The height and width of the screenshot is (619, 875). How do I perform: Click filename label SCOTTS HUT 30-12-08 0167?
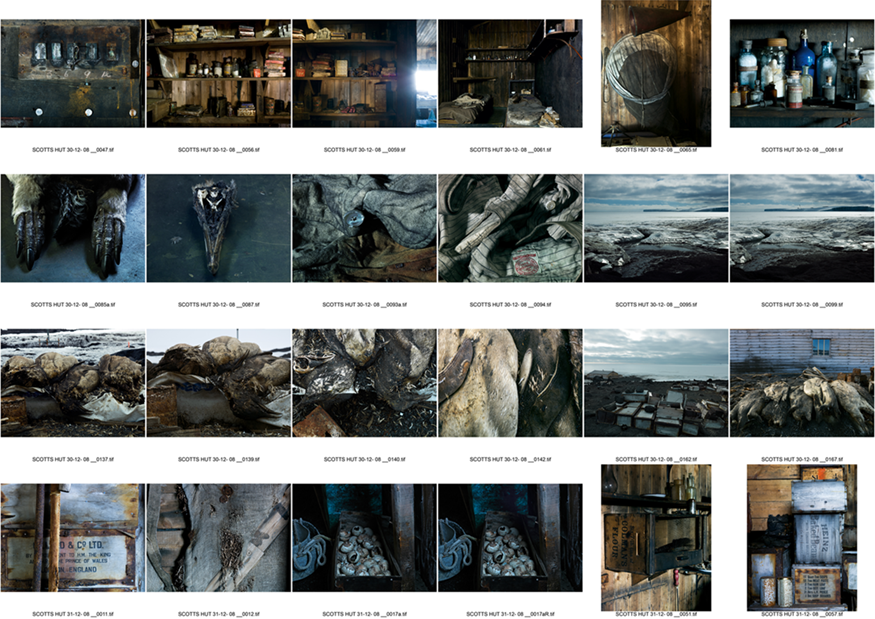click(x=802, y=459)
